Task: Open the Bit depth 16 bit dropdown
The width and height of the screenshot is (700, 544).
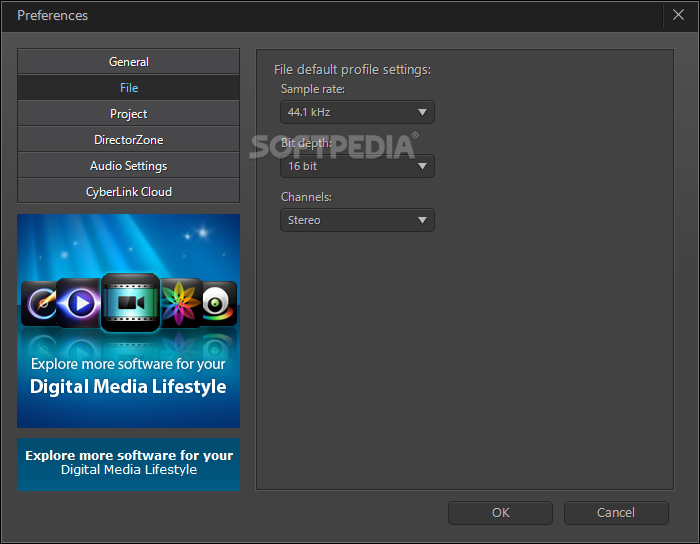Action: (357, 166)
